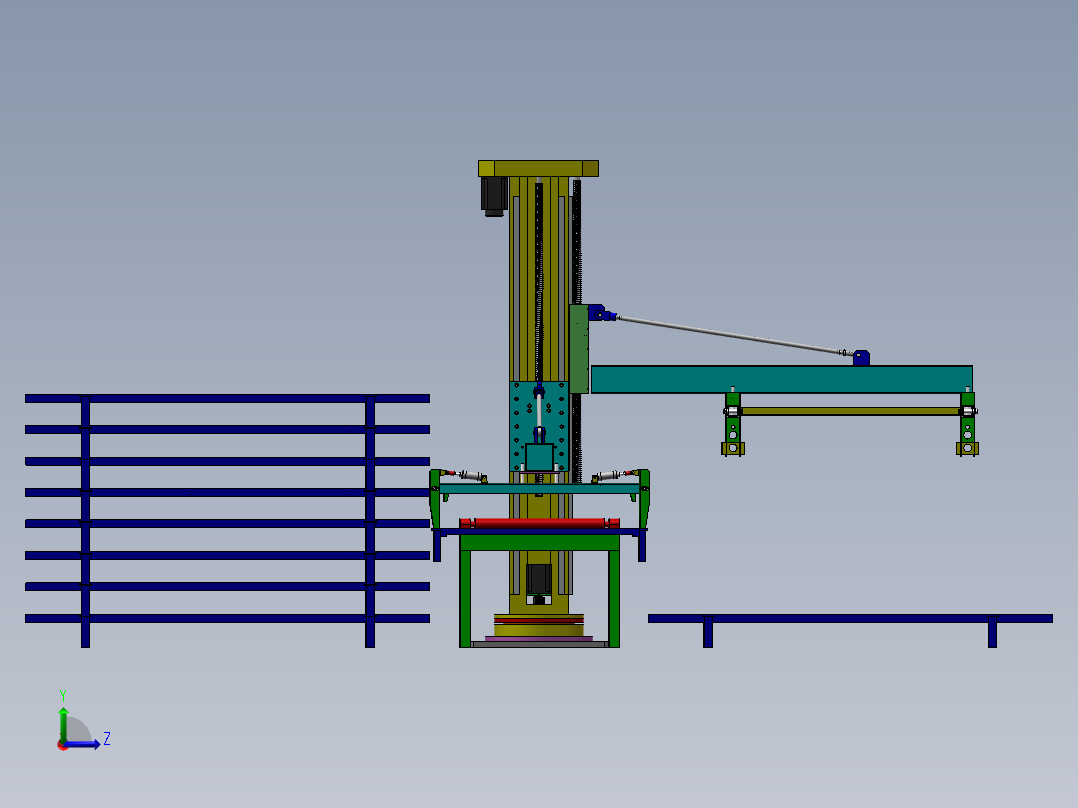Select the right green gripper claw
Image resolution: width=1078 pixels, height=808 pixels.
pyautogui.click(x=644, y=500)
